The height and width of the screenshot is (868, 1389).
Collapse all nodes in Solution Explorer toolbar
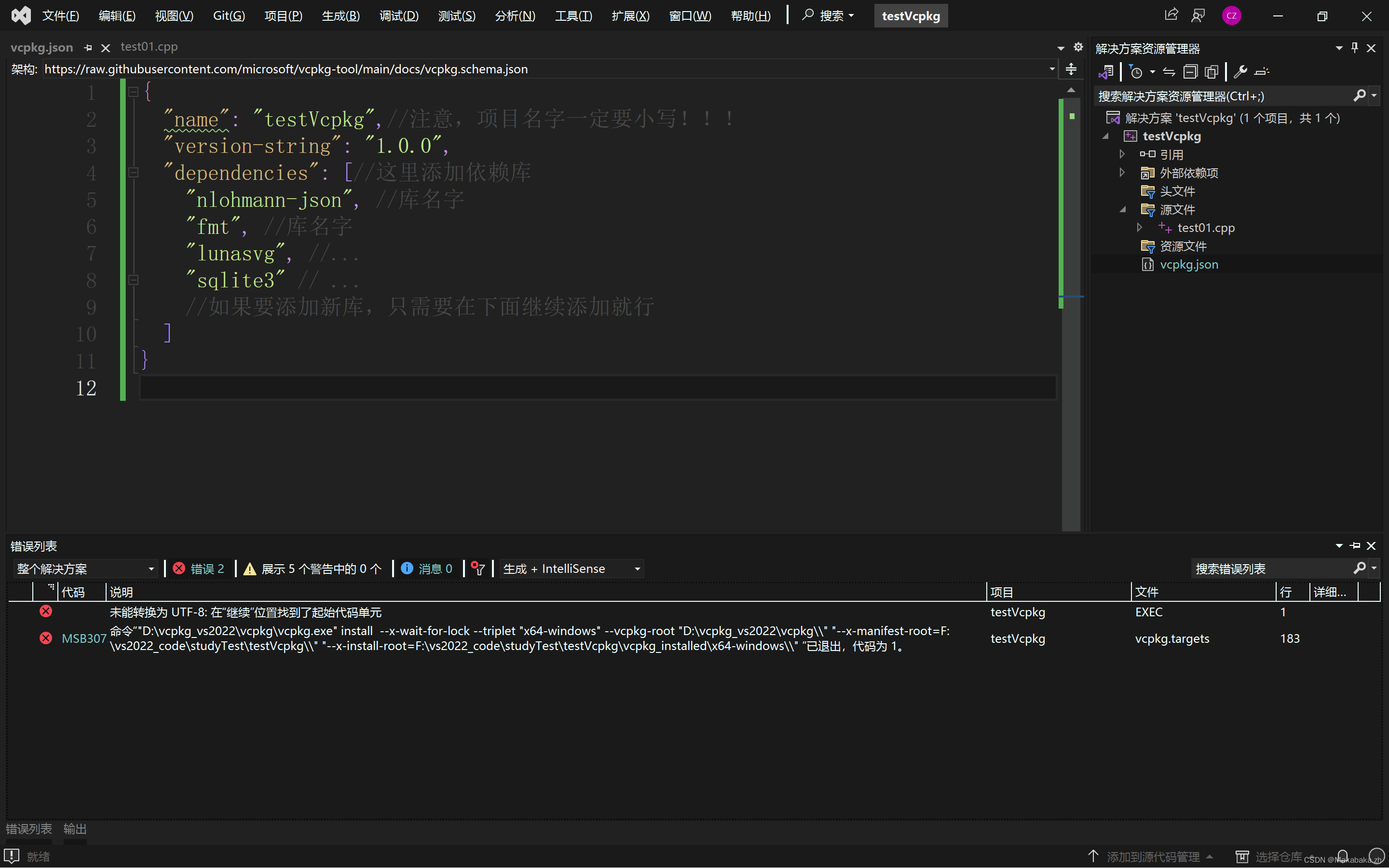click(1191, 71)
